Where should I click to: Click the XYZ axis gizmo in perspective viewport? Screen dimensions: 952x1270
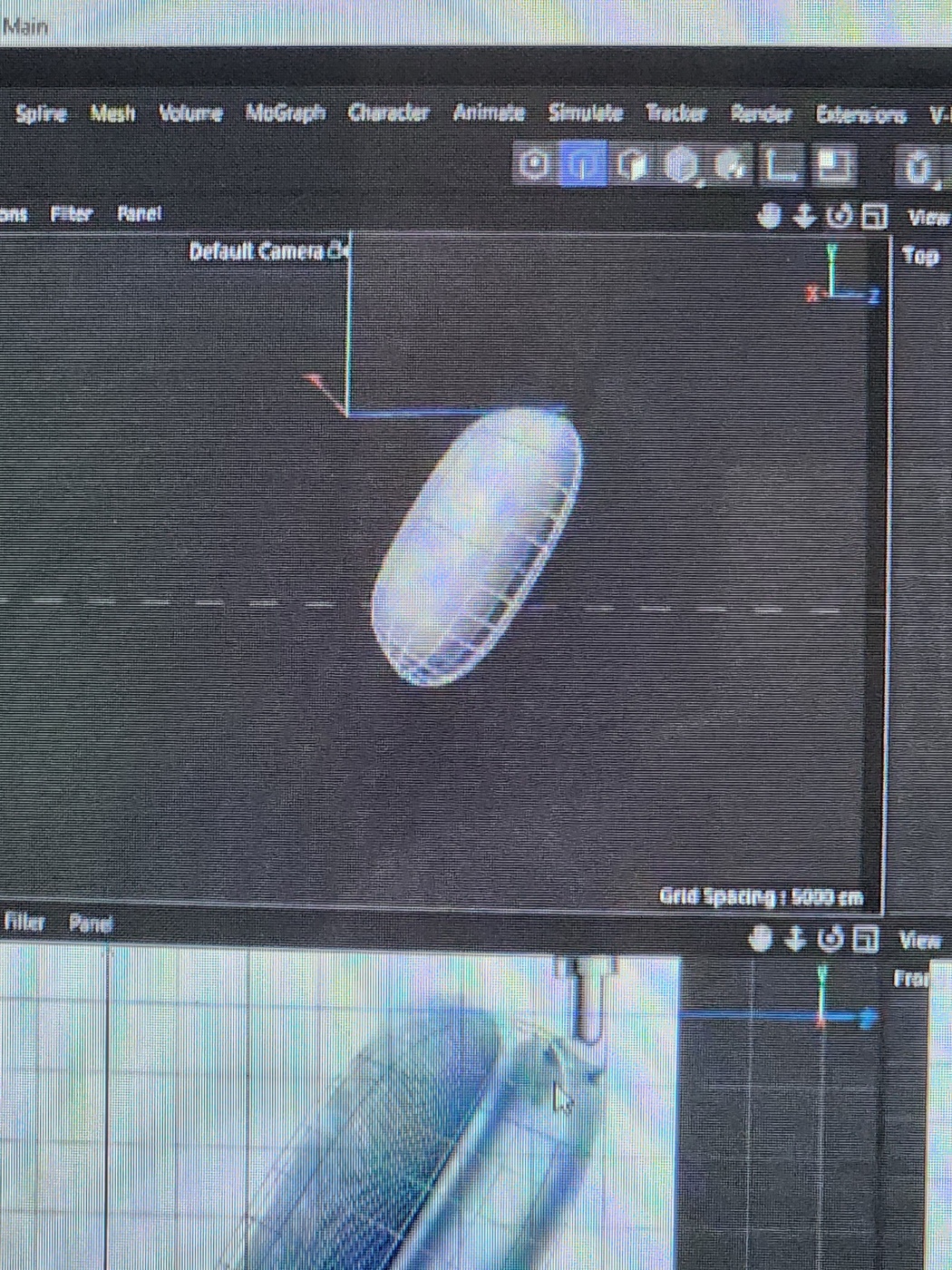pyautogui.click(x=842, y=274)
